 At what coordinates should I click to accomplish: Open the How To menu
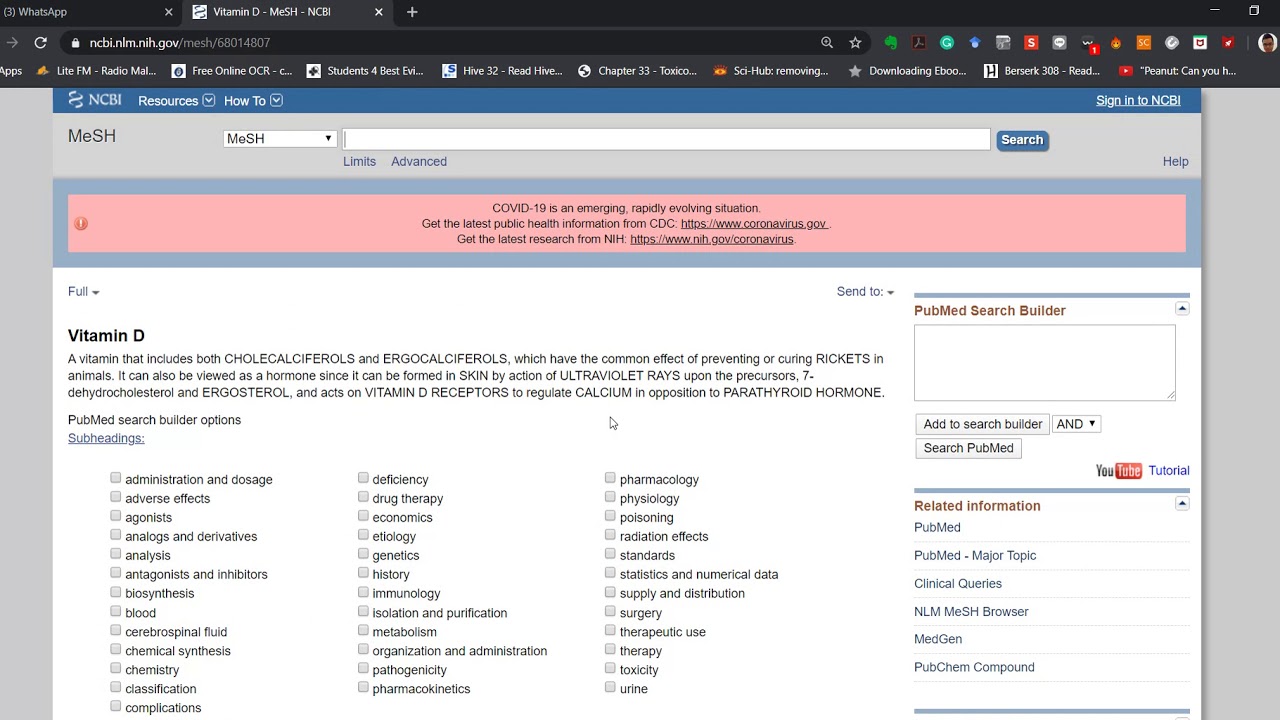(253, 101)
